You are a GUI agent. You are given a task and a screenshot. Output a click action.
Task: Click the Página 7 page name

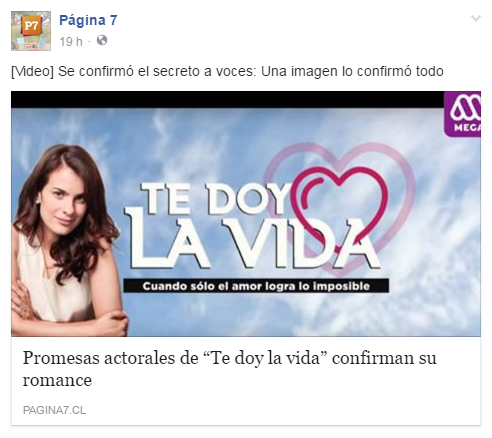click(x=88, y=20)
